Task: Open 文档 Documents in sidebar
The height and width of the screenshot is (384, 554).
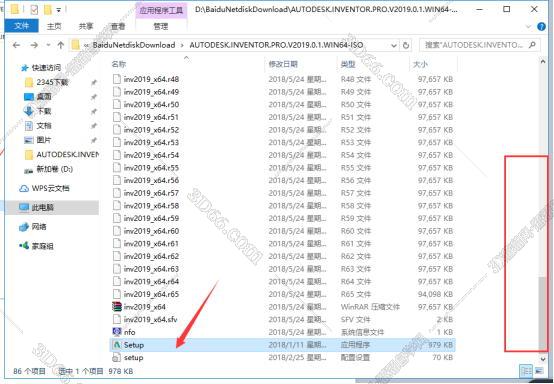Action: point(44,126)
